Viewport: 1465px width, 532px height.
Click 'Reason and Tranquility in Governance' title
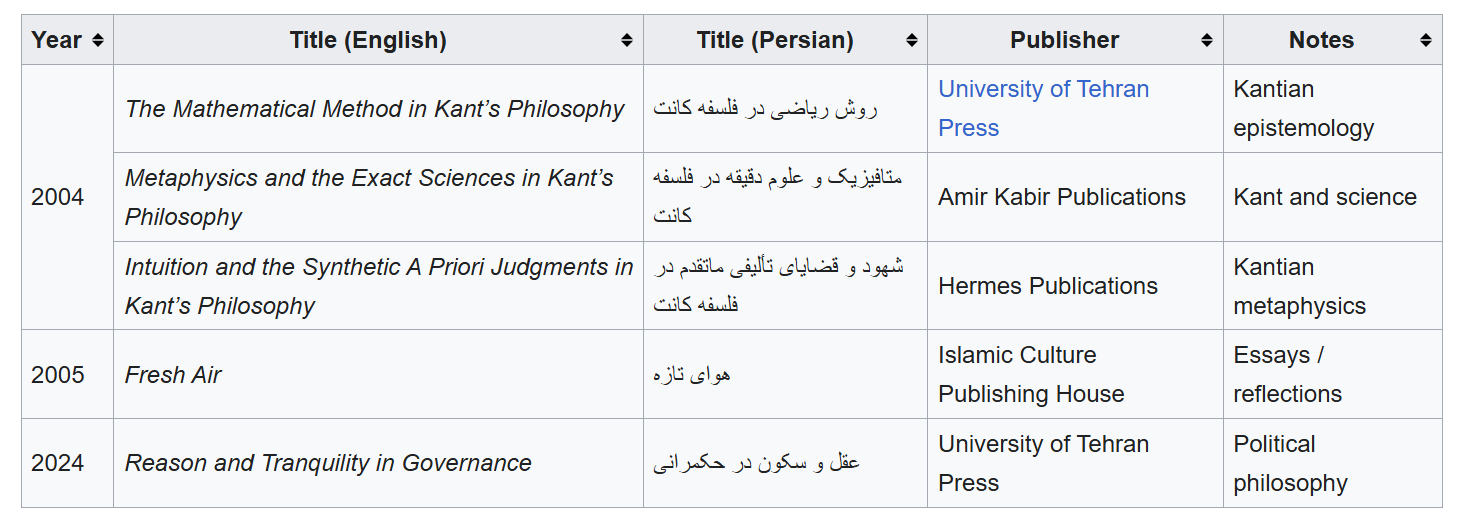coord(328,463)
